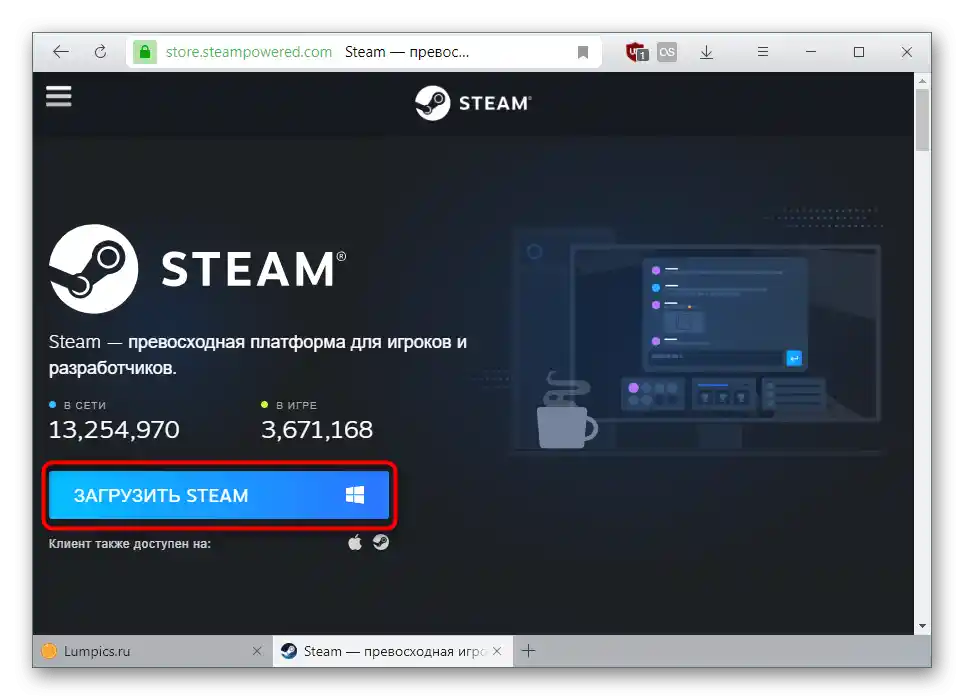Click the Apple client availability icon
Viewport: 964px width, 700px height.
(353, 542)
